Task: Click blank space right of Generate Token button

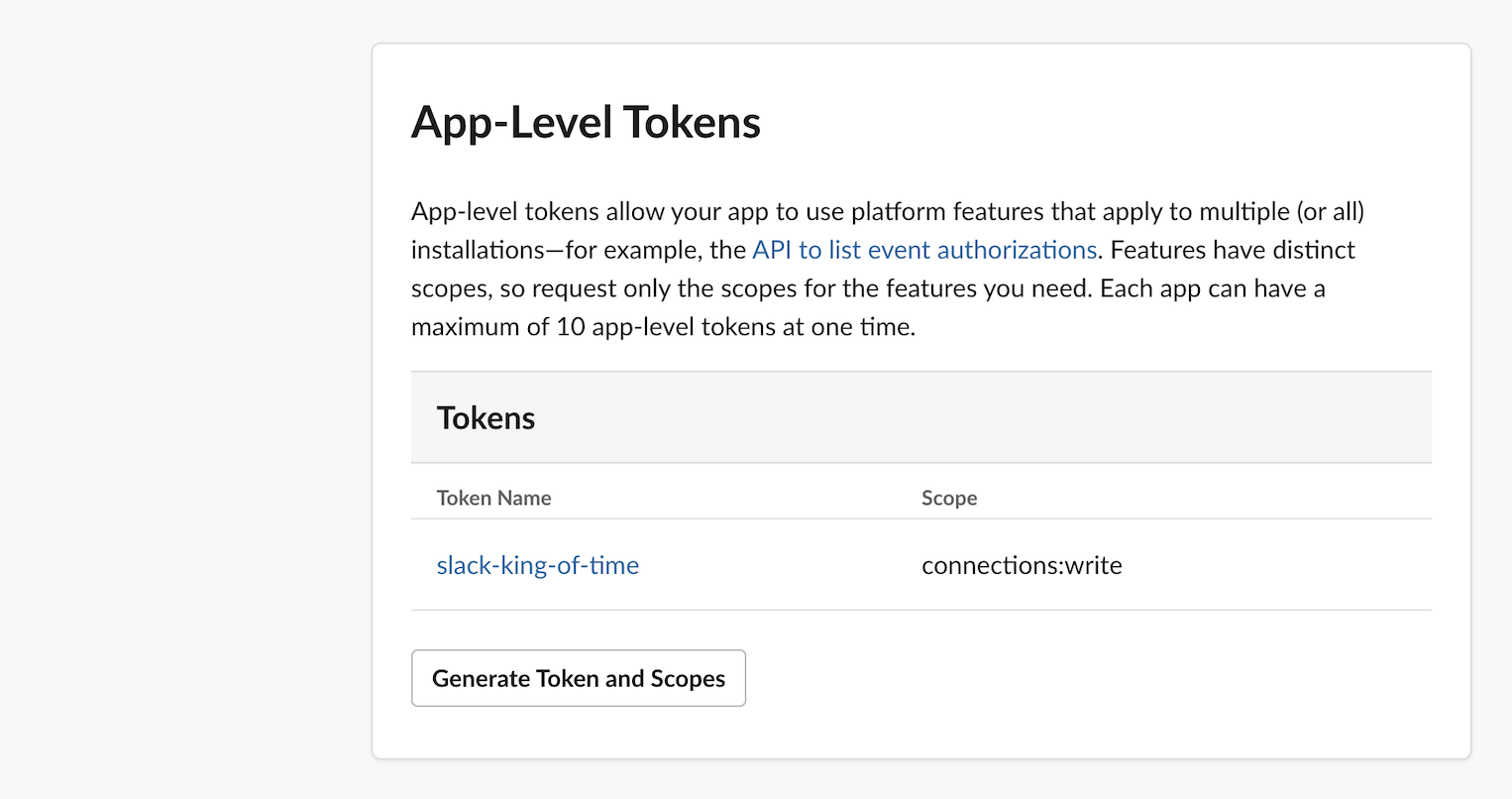Action: (x=1090, y=678)
